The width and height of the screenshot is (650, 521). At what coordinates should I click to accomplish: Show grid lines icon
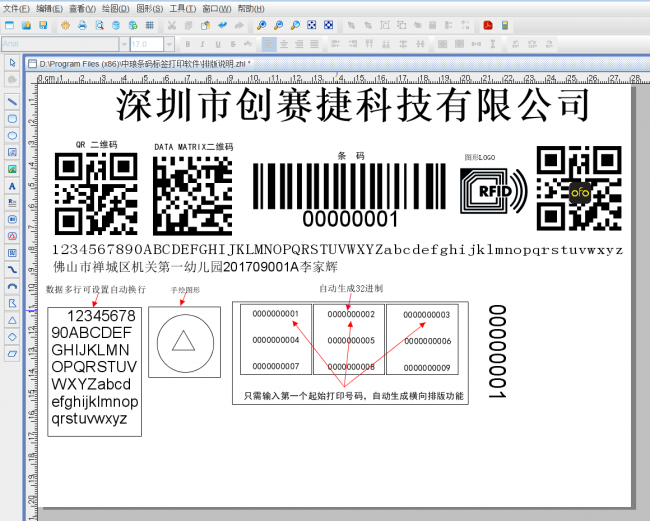[x=150, y=26]
